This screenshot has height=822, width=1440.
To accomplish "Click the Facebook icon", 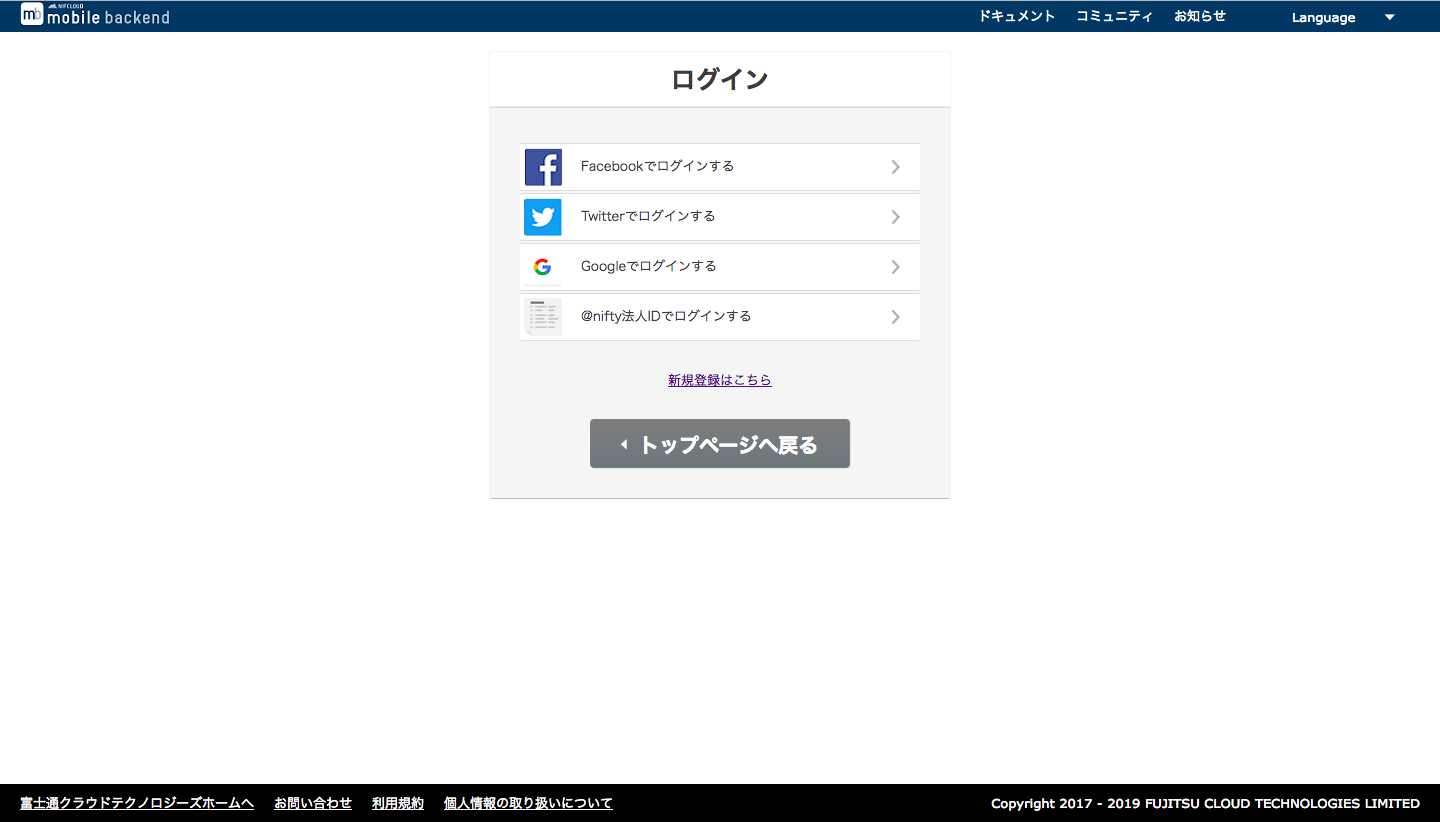I will click(543, 166).
